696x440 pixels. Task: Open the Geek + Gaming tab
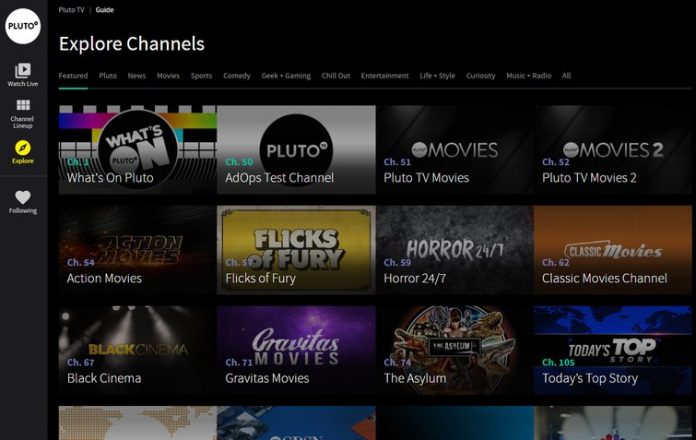coord(286,76)
